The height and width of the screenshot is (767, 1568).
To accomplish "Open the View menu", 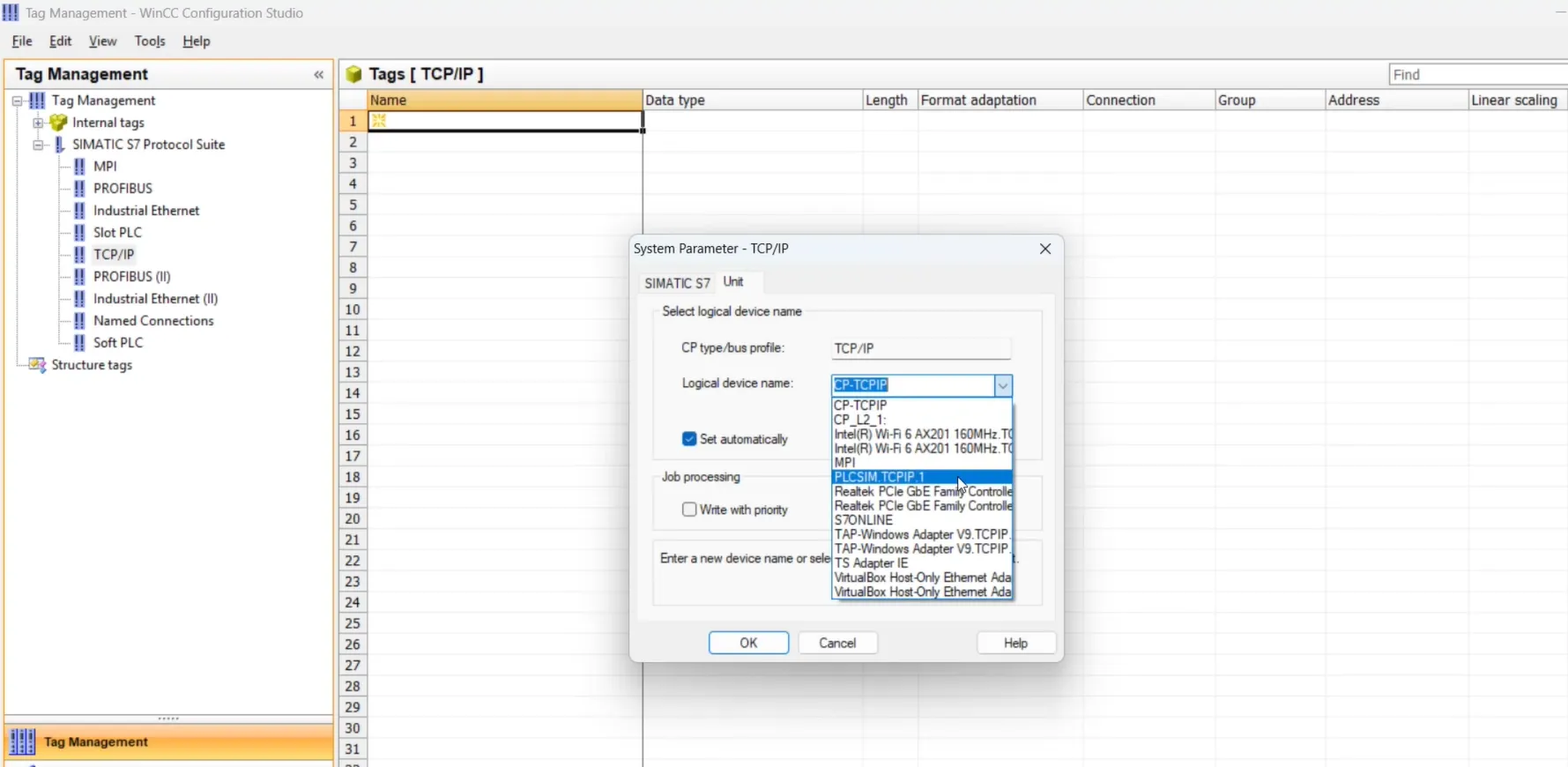I will pyautogui.click(x=102, y=41).
